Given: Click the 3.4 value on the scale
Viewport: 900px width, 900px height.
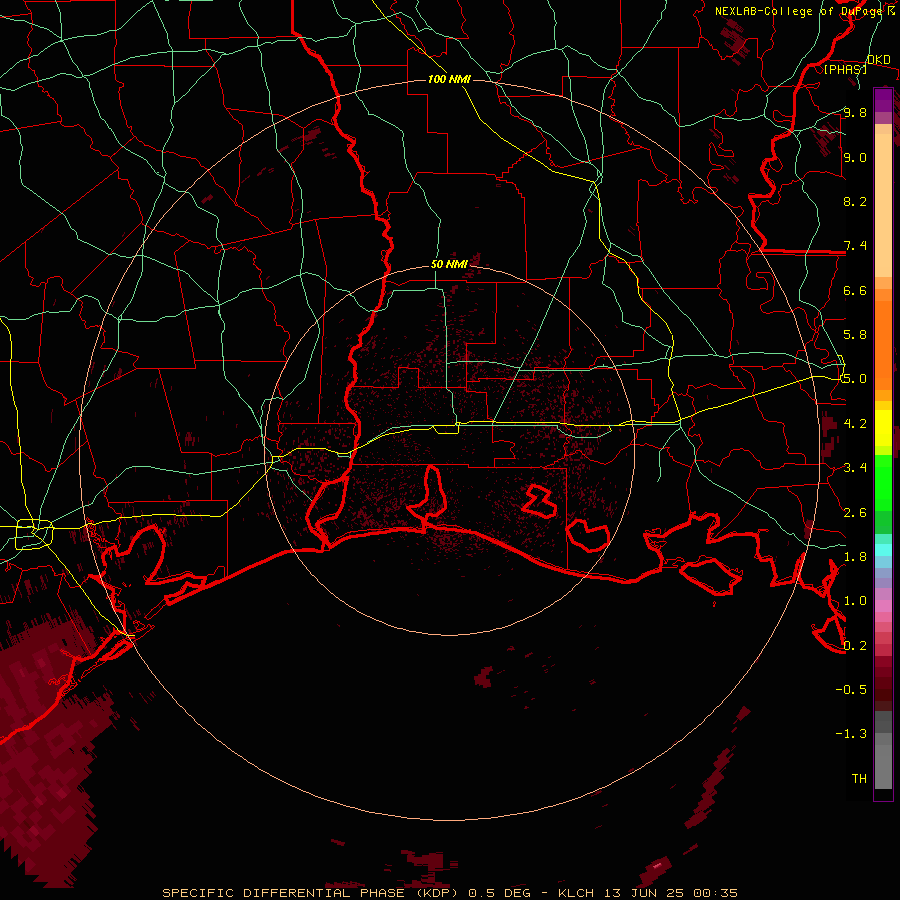Looking at the screenshot, I should pyautogui.click(x=855, y=468).
